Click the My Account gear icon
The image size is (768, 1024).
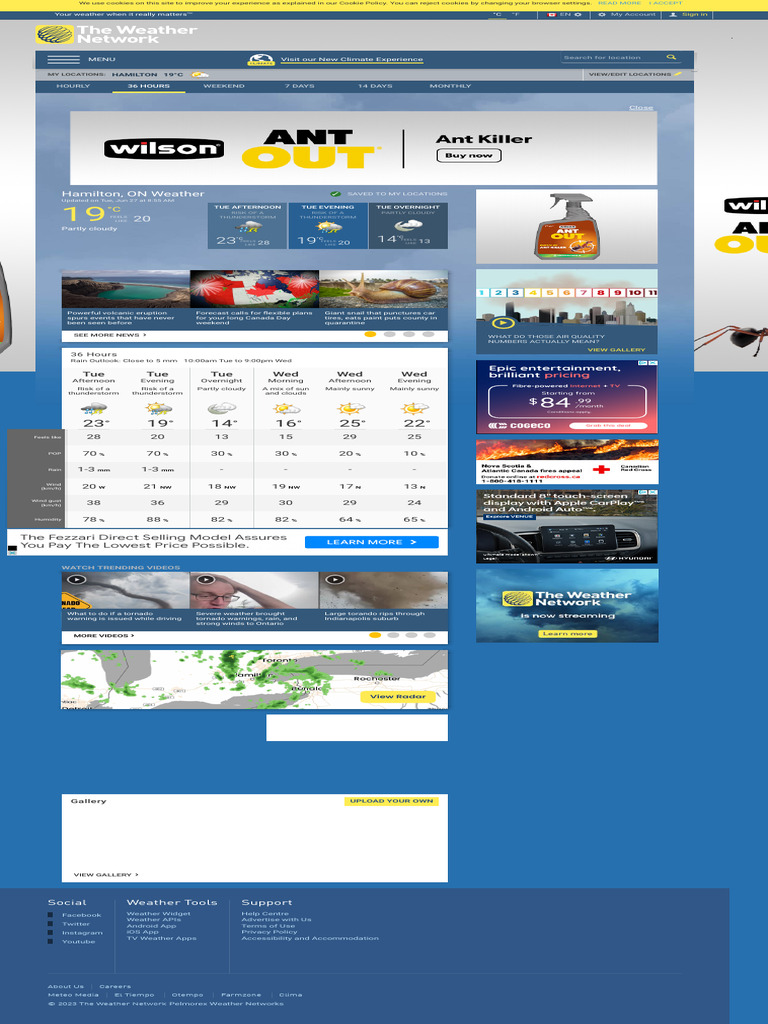tap(601, 14)
